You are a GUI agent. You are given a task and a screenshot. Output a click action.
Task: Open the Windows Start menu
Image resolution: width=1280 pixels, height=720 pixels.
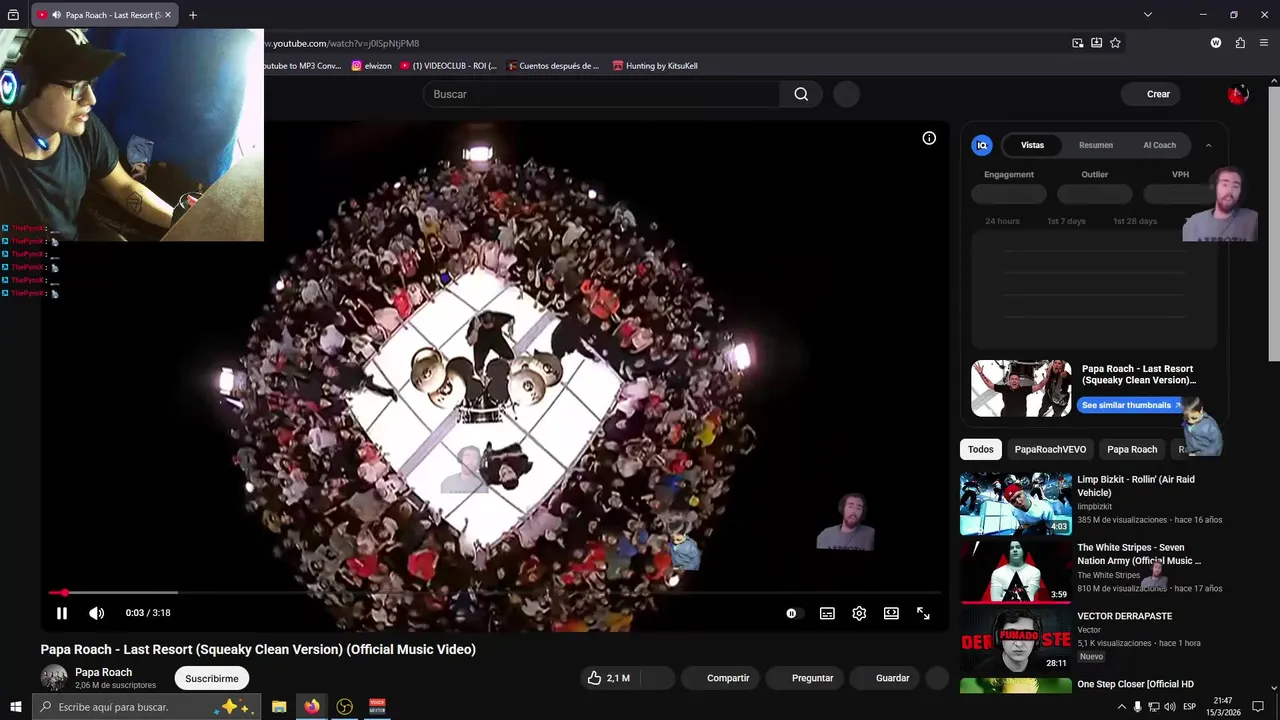coord(15,707)
